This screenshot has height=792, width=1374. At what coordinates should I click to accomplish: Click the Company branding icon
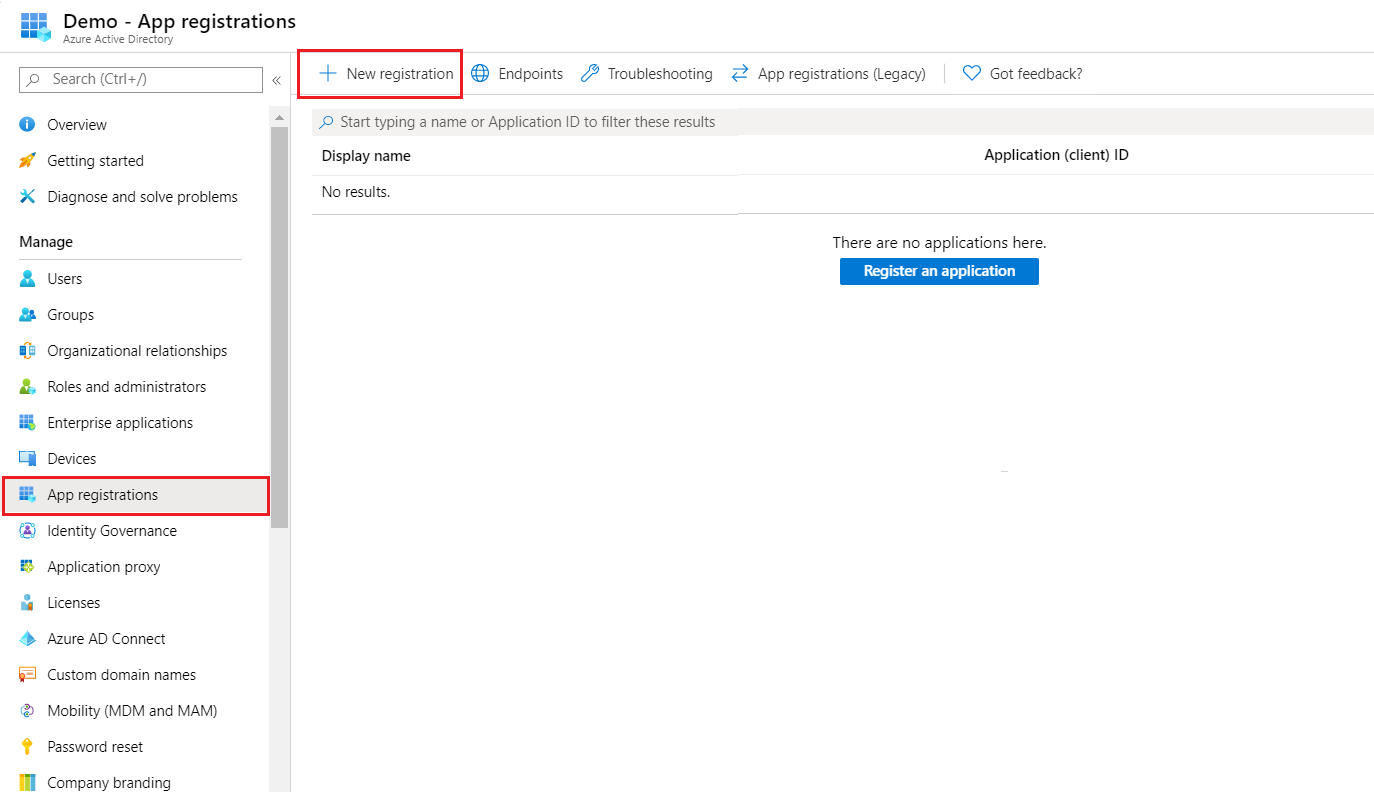tap(27, 783)
